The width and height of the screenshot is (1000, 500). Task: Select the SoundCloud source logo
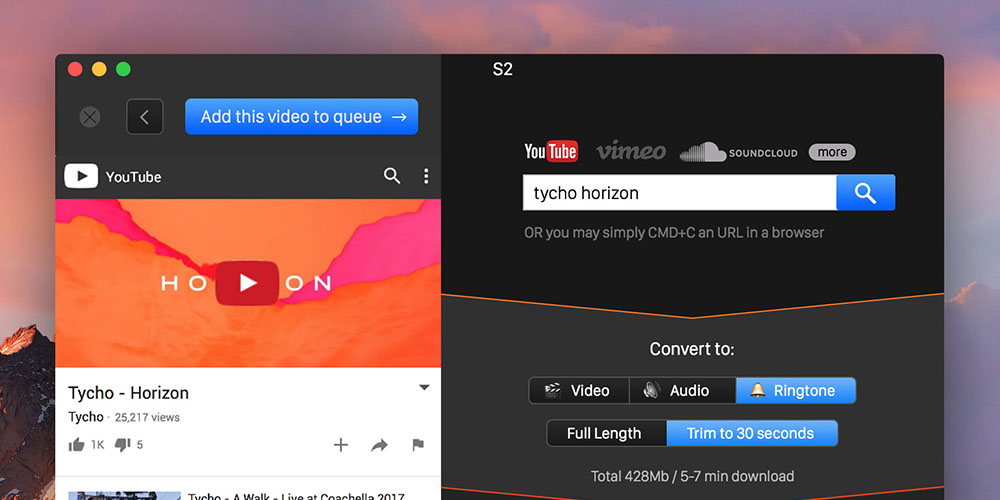pyautogui.click(x=739, y=152)
